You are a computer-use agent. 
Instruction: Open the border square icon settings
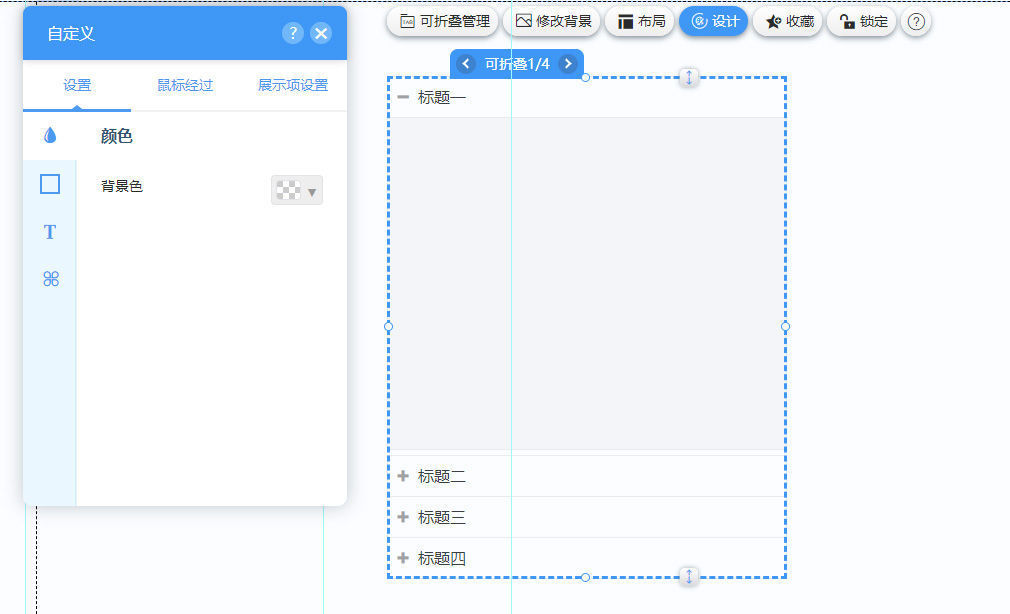click(x=50, y=184)
